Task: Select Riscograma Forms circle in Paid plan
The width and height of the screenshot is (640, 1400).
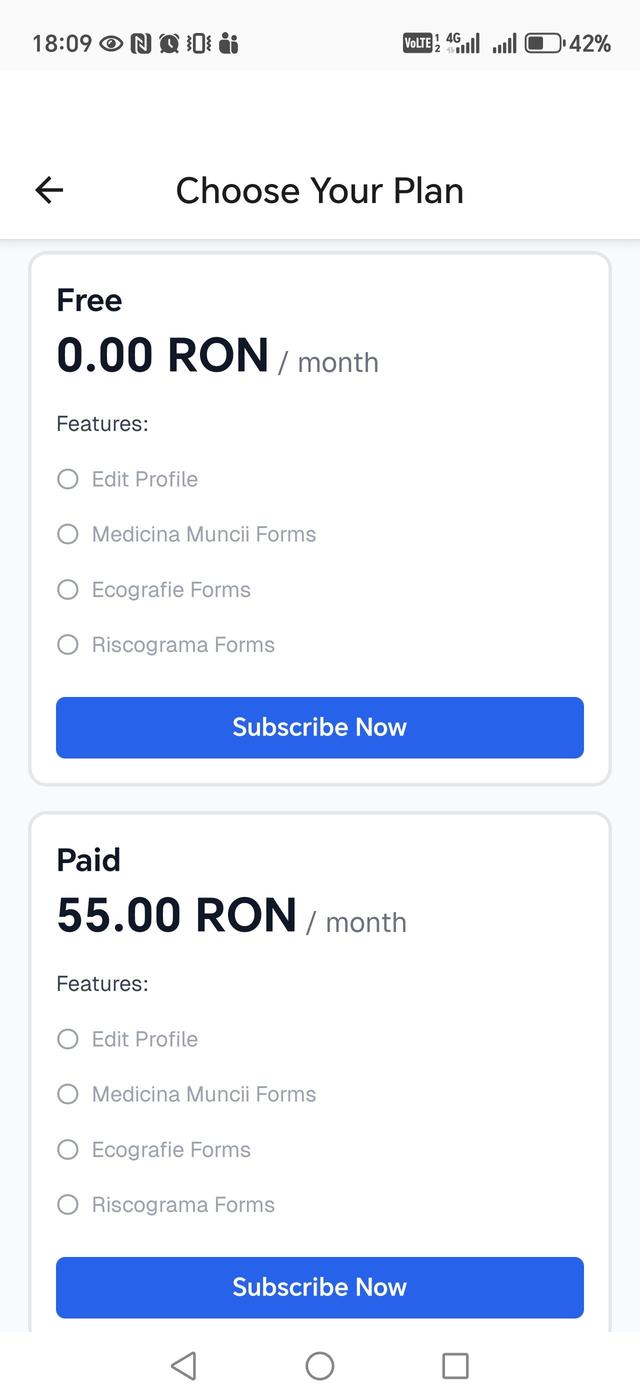Action: point(68,1205)
